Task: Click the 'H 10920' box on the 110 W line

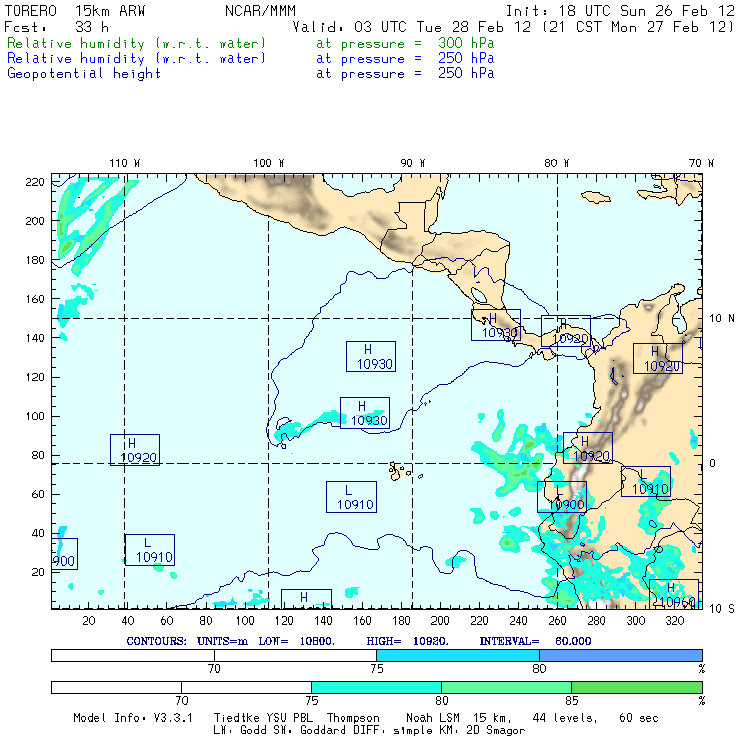Action: click(x=135, y=450)
